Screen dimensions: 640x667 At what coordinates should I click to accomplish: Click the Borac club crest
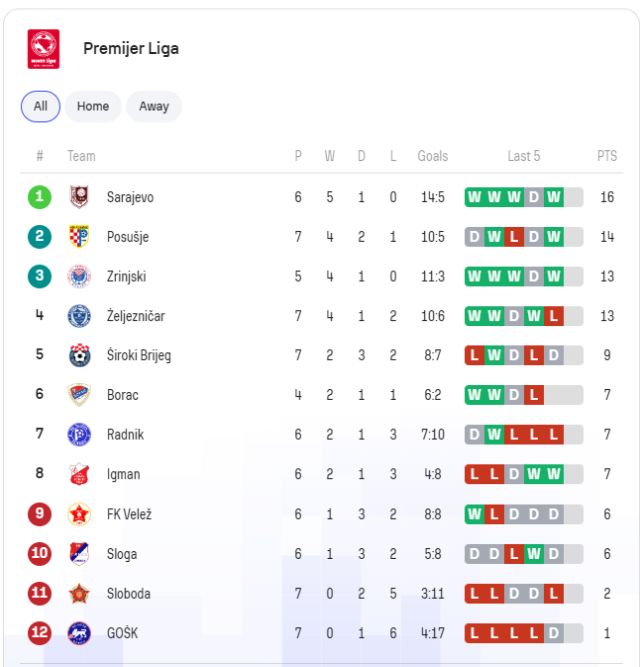[79, 395]
